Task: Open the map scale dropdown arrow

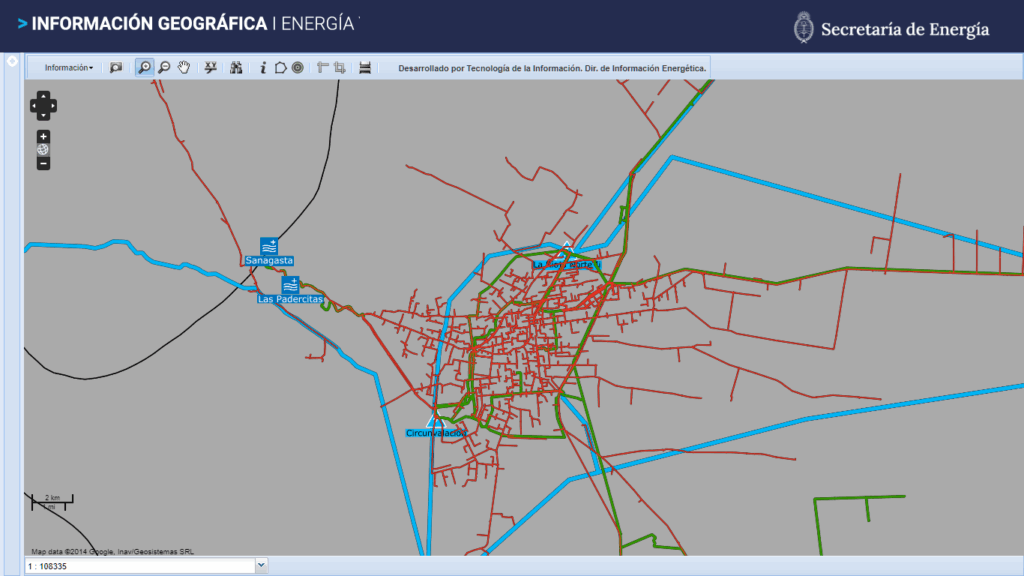Action: coord(262,566)
